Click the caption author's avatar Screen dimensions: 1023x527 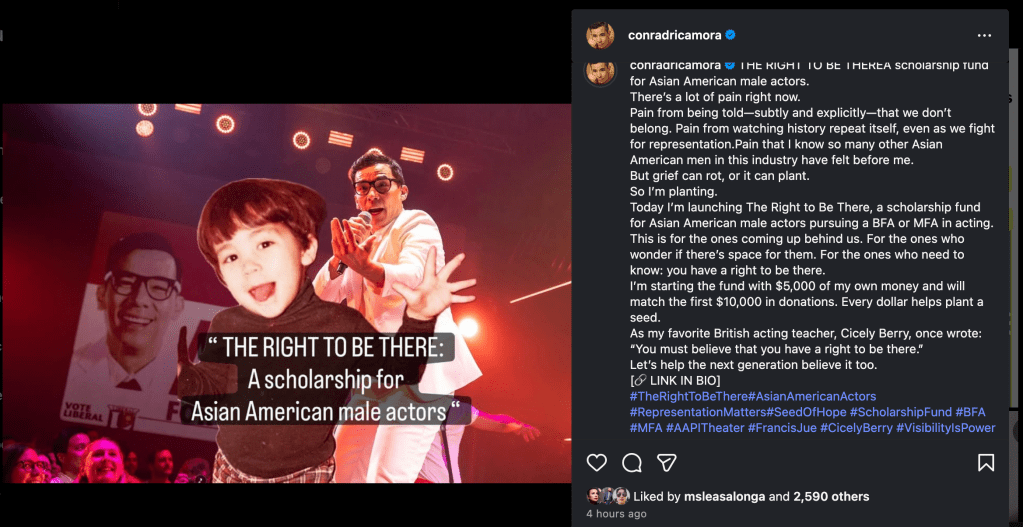tap(600, 71)
